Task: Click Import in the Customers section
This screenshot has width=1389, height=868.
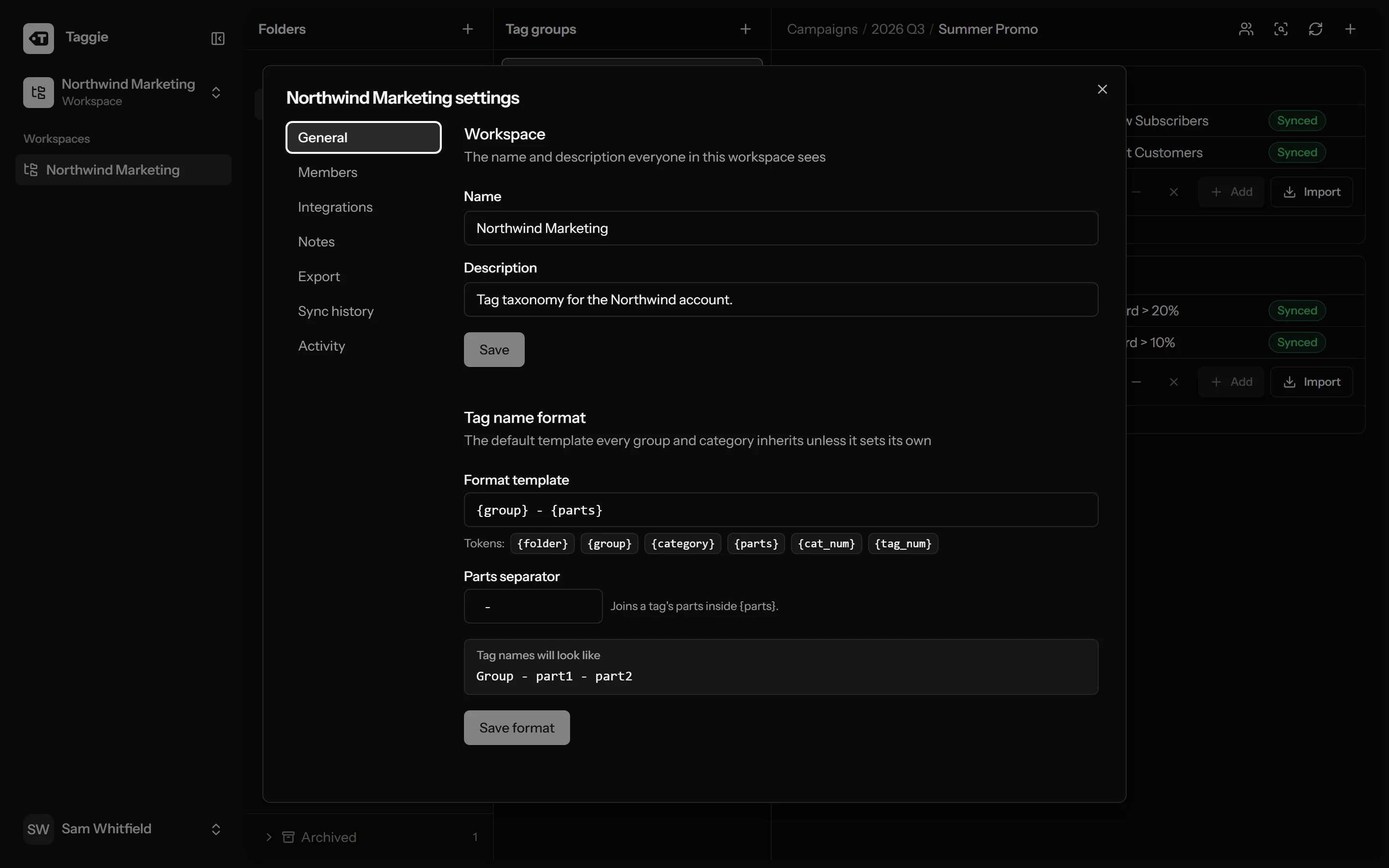Action: coord(1311,192)
